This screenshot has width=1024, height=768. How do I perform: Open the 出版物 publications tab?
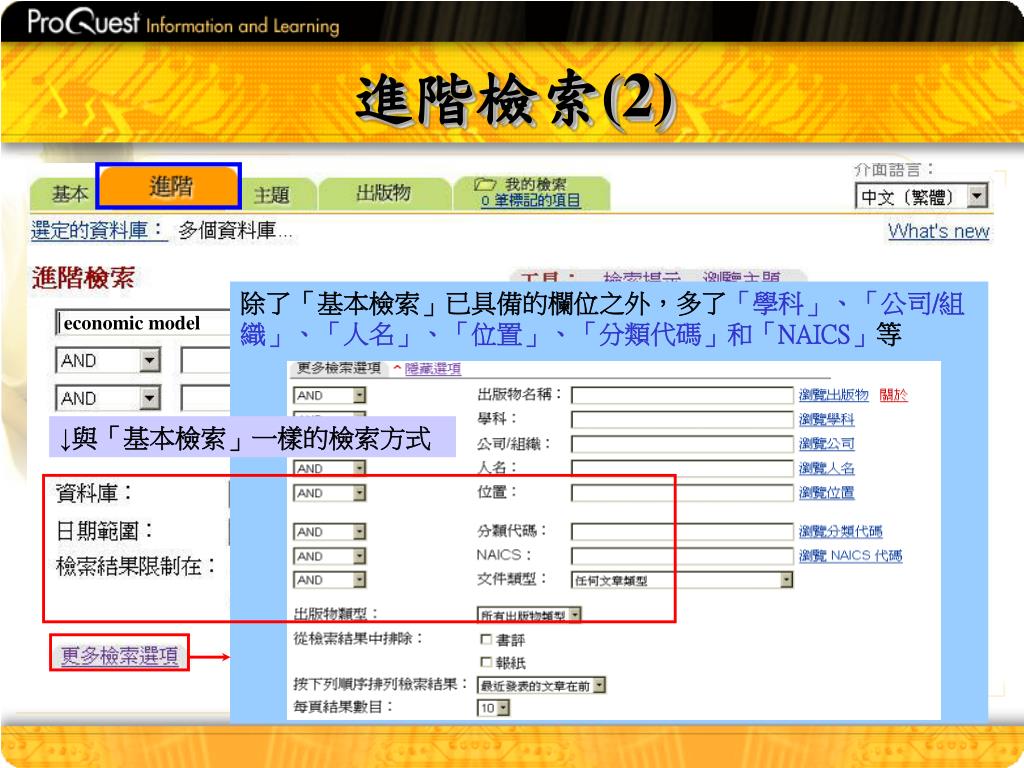pos(383,193)
